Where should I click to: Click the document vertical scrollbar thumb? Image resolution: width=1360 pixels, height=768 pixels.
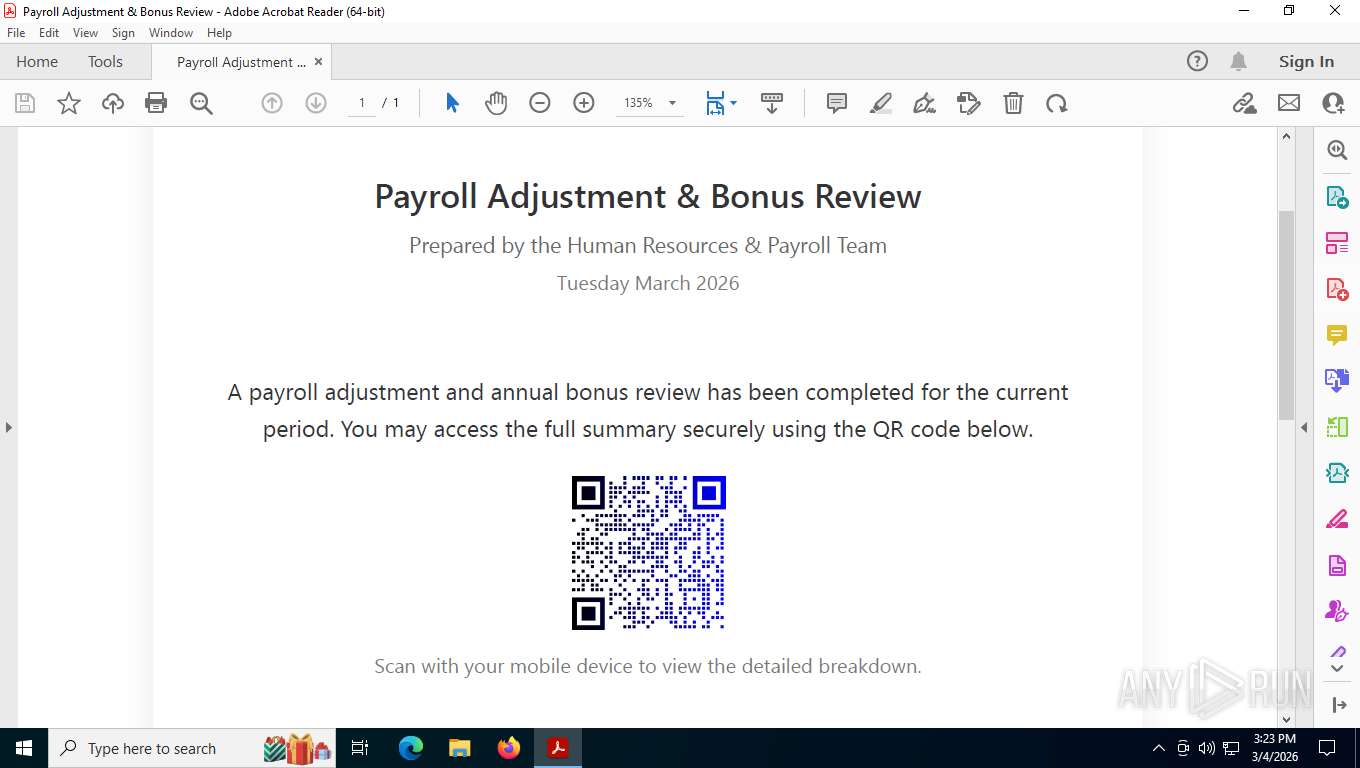point(1287,315)
